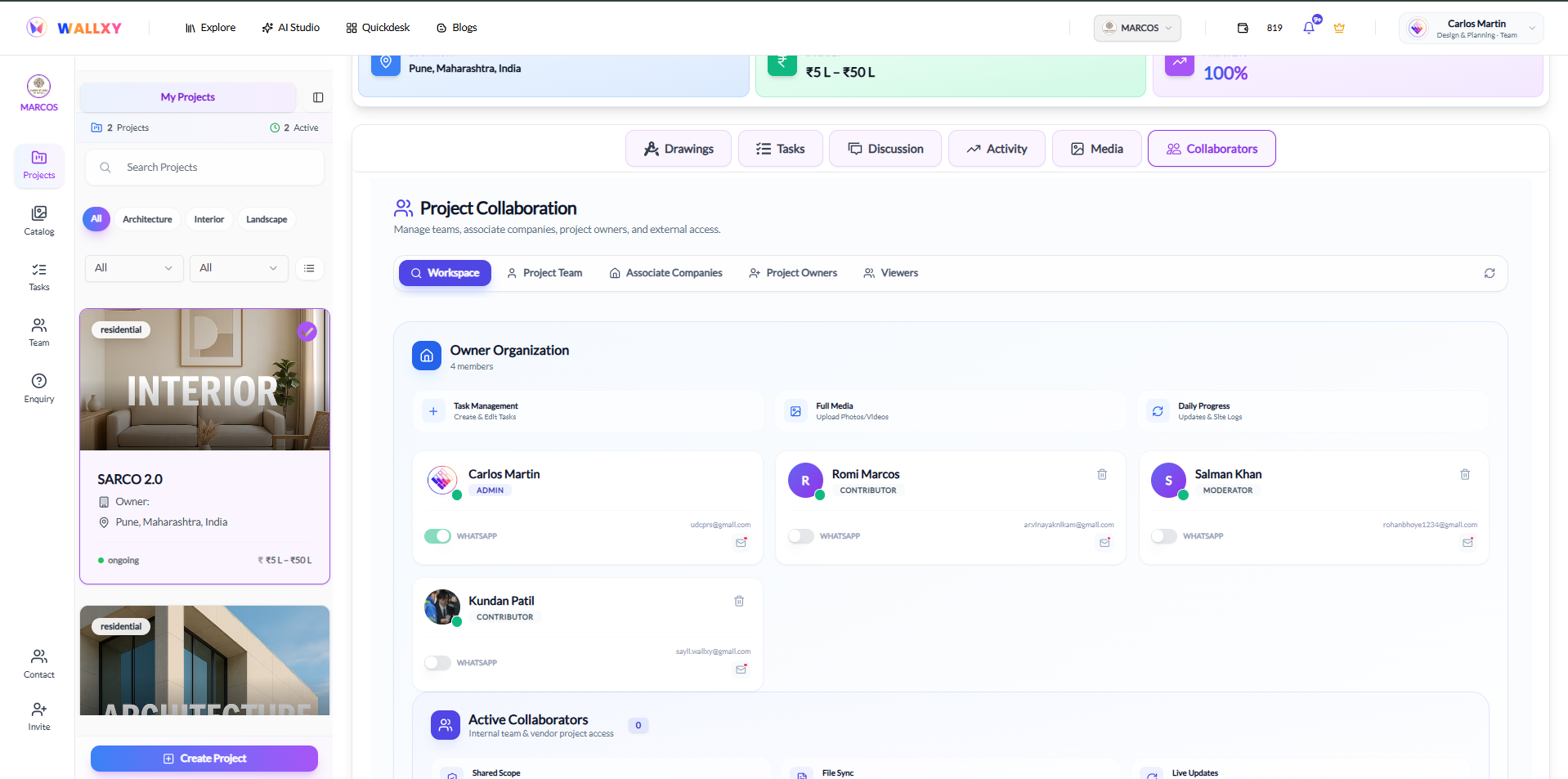Screen dimensions: 1568x779
Task: Switch project list view icon
Action: tap(309, 268)
